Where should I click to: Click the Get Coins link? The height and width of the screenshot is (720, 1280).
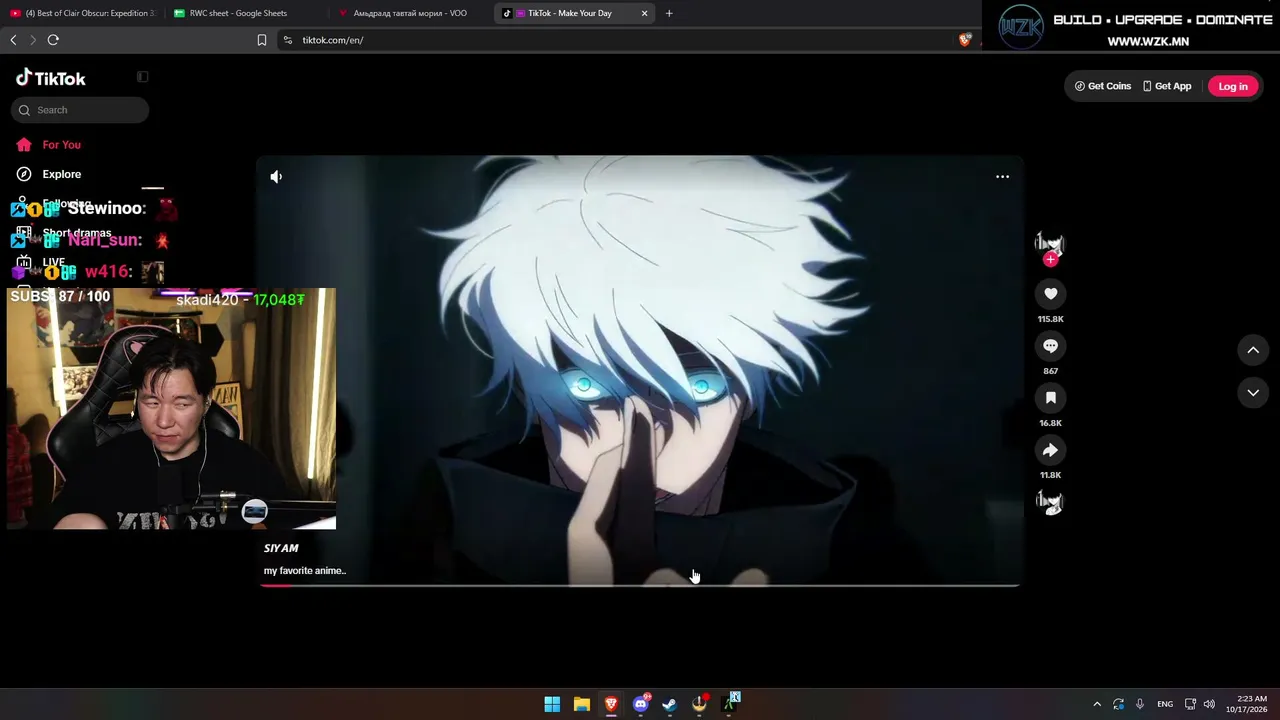point(1103,86)
